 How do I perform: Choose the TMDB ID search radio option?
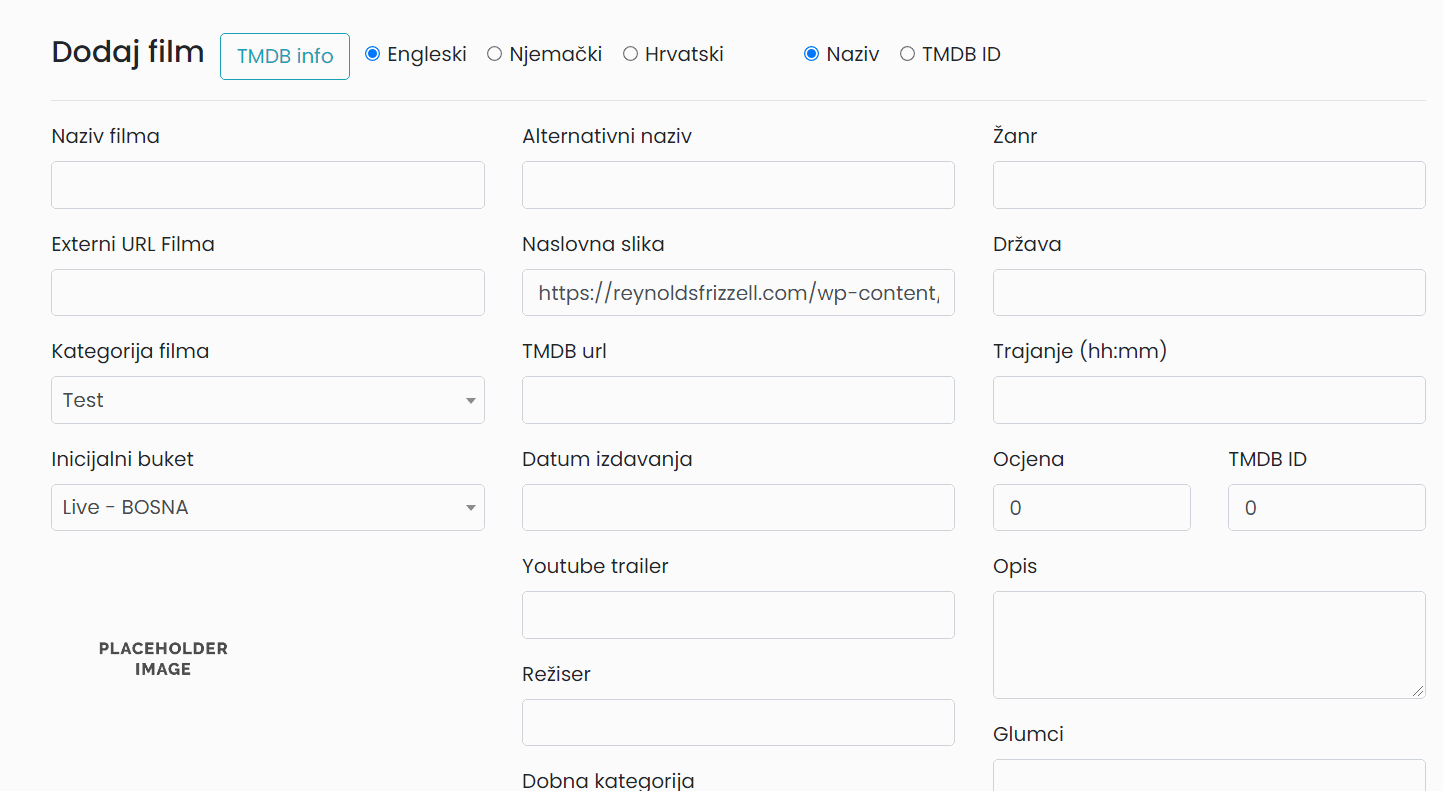(x=907, y=54)
